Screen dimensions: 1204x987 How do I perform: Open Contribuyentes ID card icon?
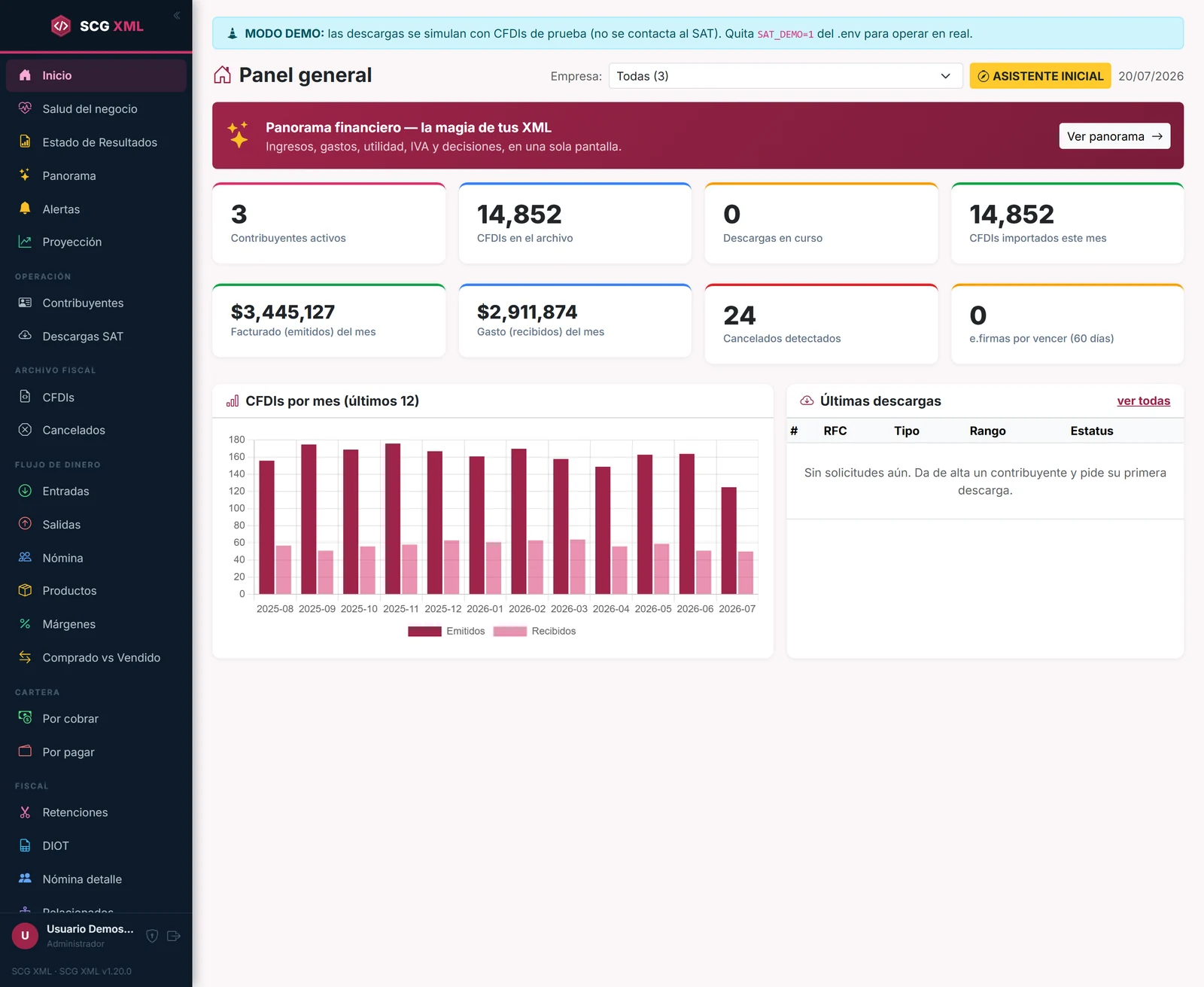pyautogui.click(x=25, y=303)
